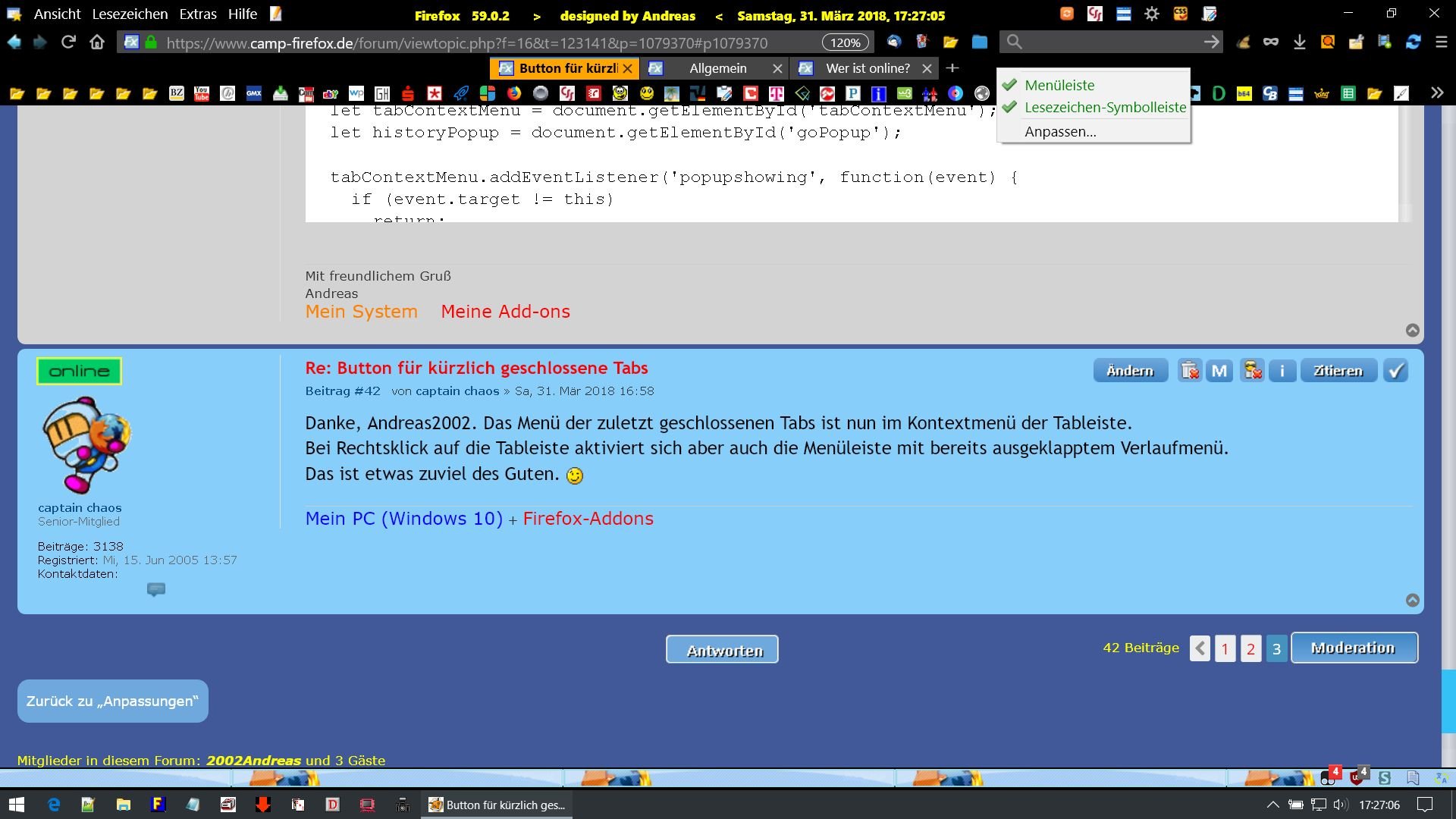Toggle the checkmark button beside Zitieren
Screen dimensions: 1456x819
[x=1395, y=371]
